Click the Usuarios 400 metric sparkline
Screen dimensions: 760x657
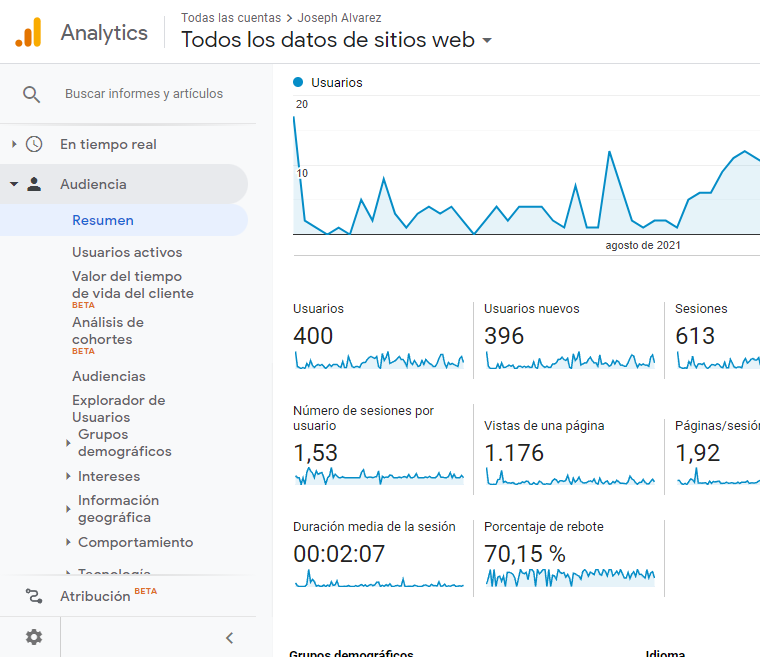pos(379,361)
